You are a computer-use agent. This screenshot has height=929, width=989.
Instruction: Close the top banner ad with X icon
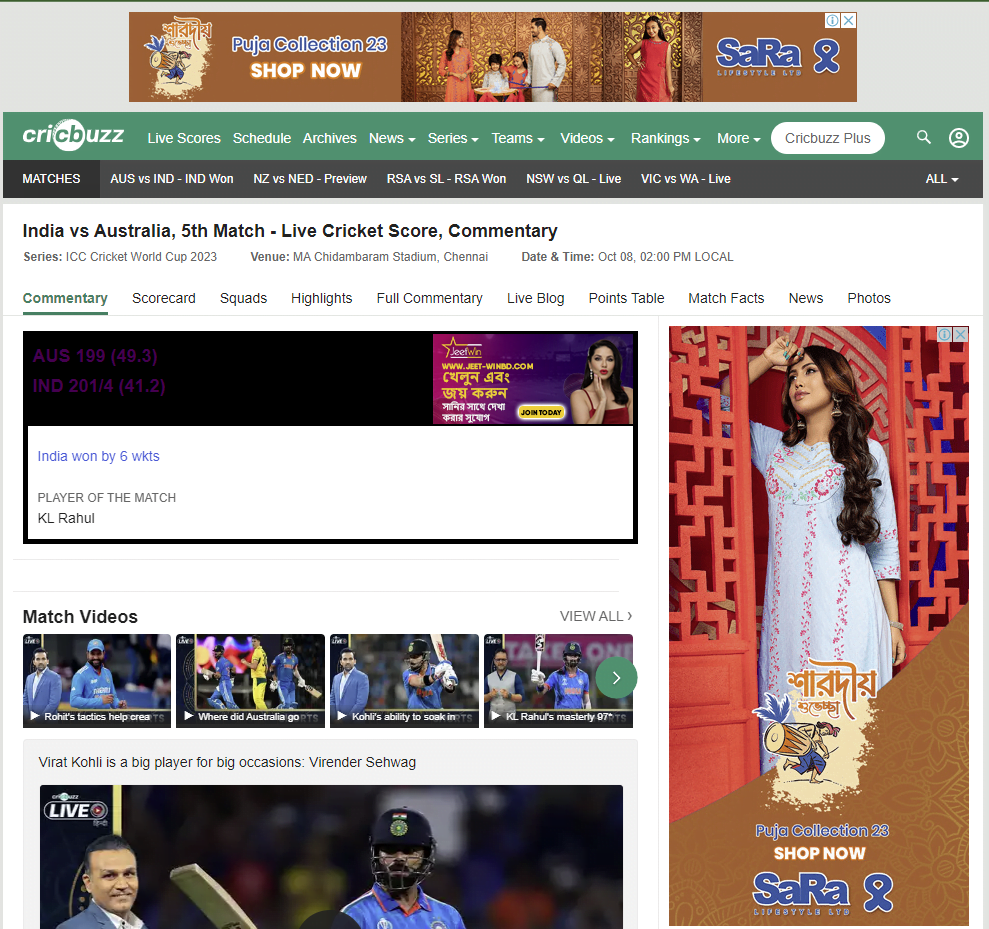coord(849,20)
